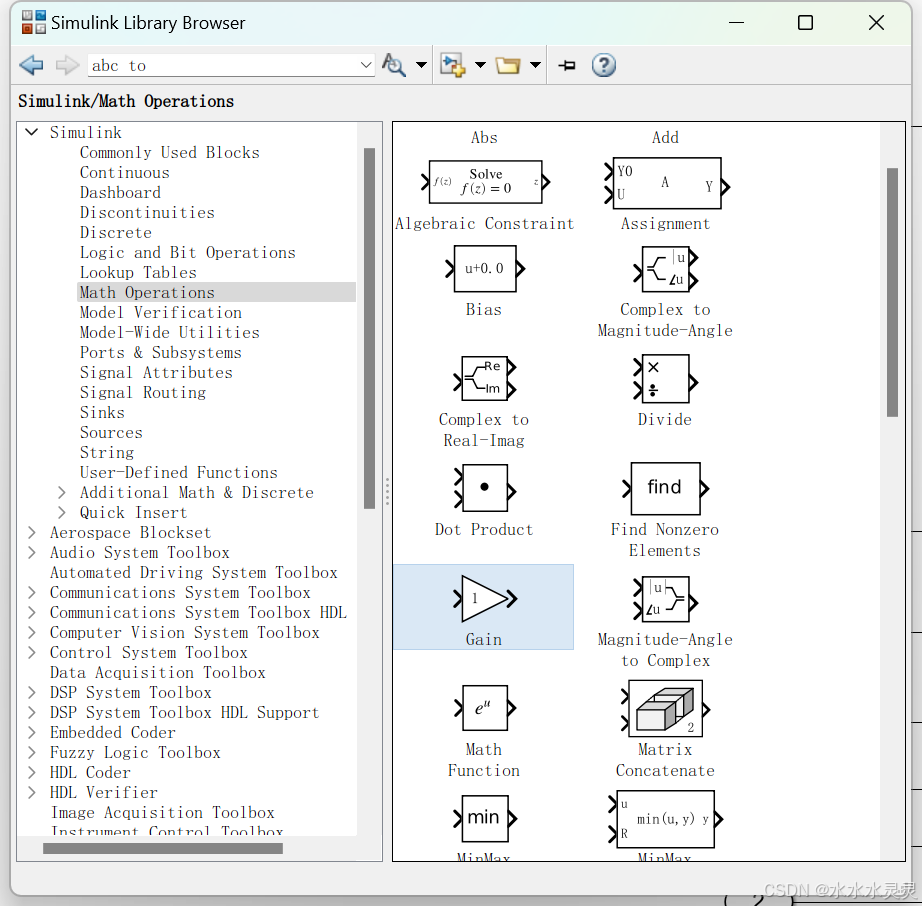922x906 pixels.
Task: Select the Assignment block icon
Action: coord(667,183)
